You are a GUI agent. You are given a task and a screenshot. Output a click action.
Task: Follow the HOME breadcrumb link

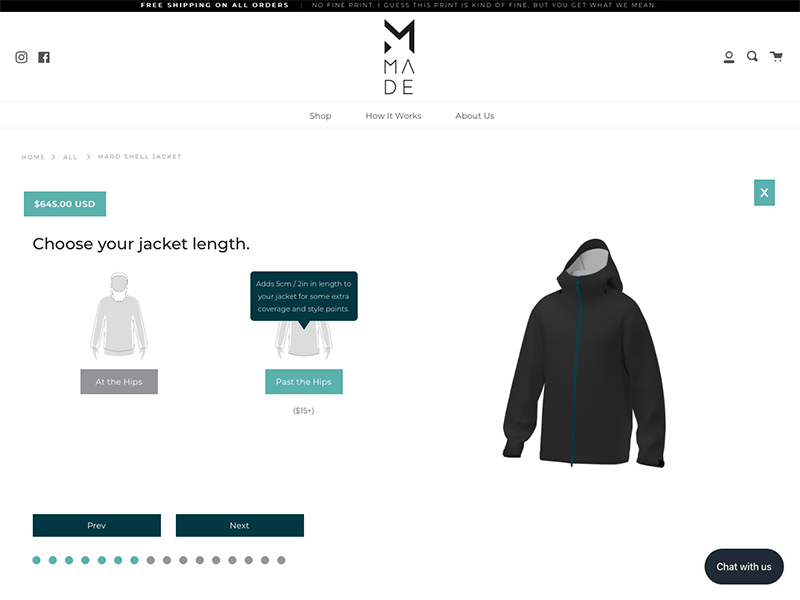click(33, 157)
